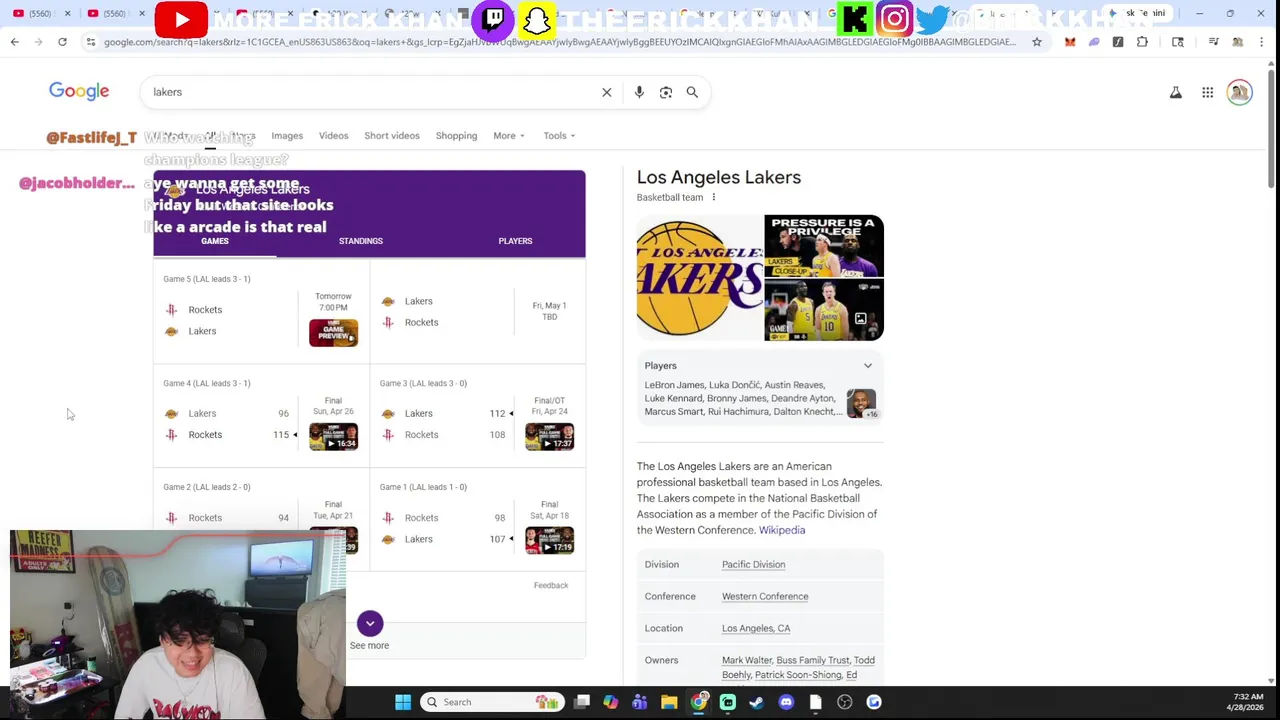Open Steam from the taskbar
Screen dimensions: 1280x720
click(757, 702)
